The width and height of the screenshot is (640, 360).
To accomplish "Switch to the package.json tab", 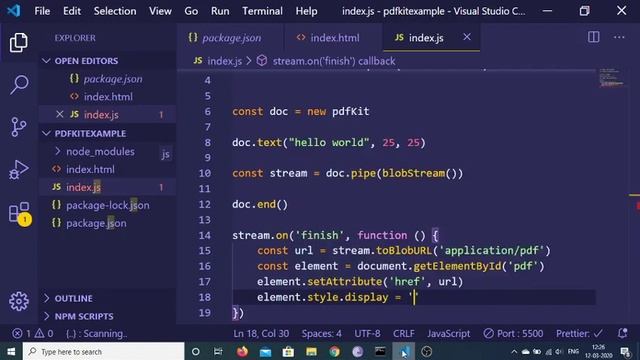I will (231, 38).
